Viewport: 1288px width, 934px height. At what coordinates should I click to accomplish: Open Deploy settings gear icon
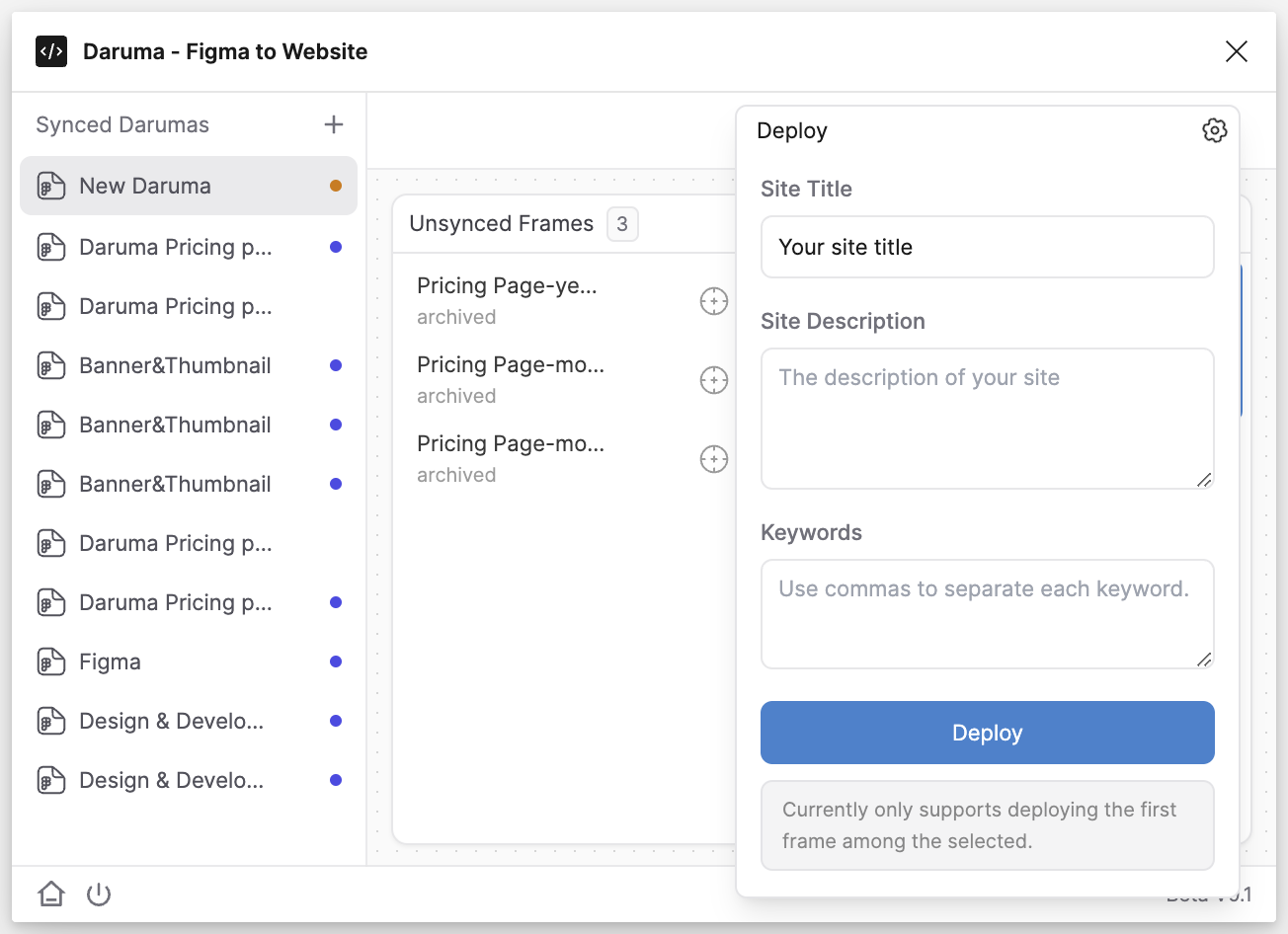[1215, 130]
